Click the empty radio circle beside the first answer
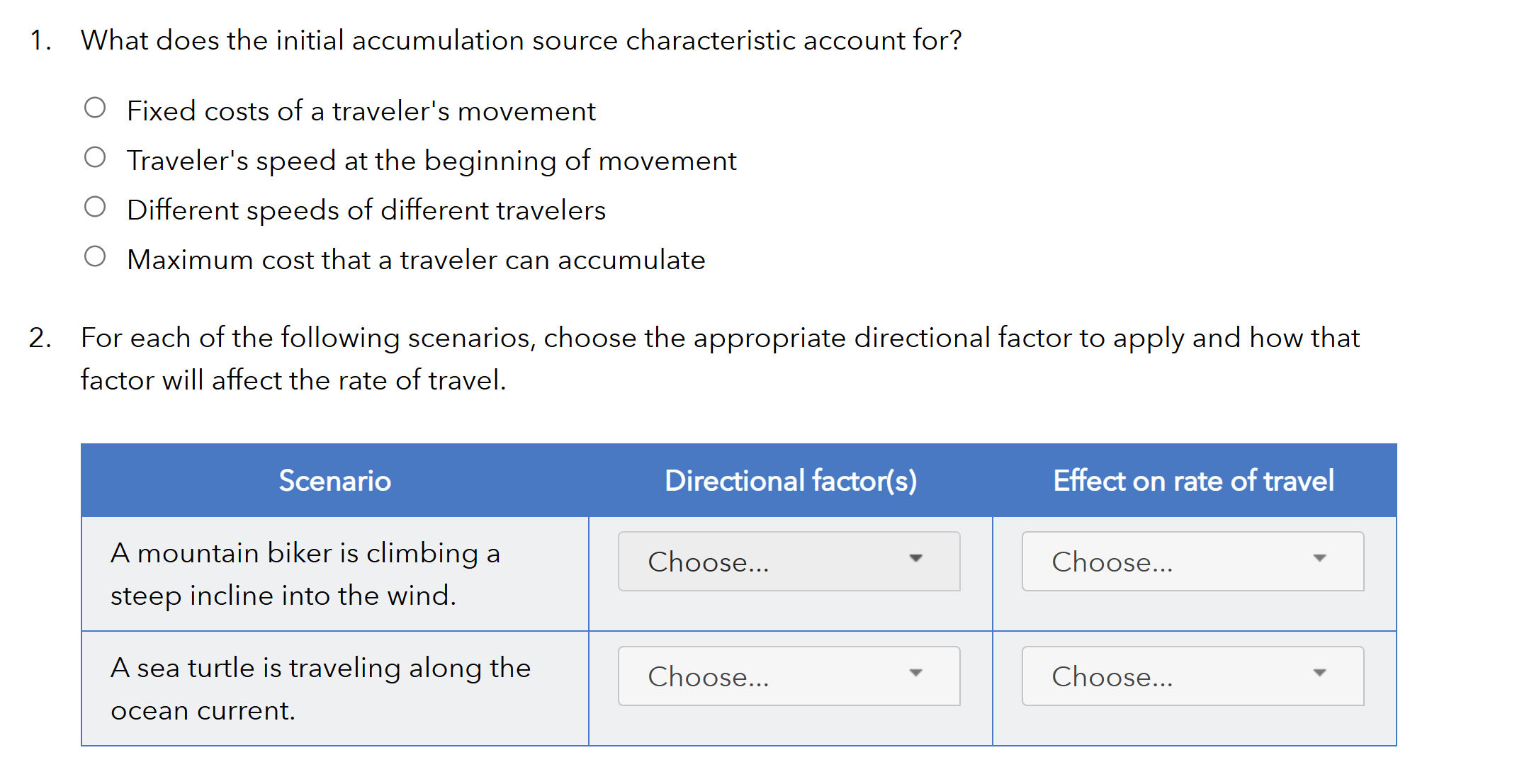The width and height of the screenshot is (1534, 784). [x=96, y=107]
